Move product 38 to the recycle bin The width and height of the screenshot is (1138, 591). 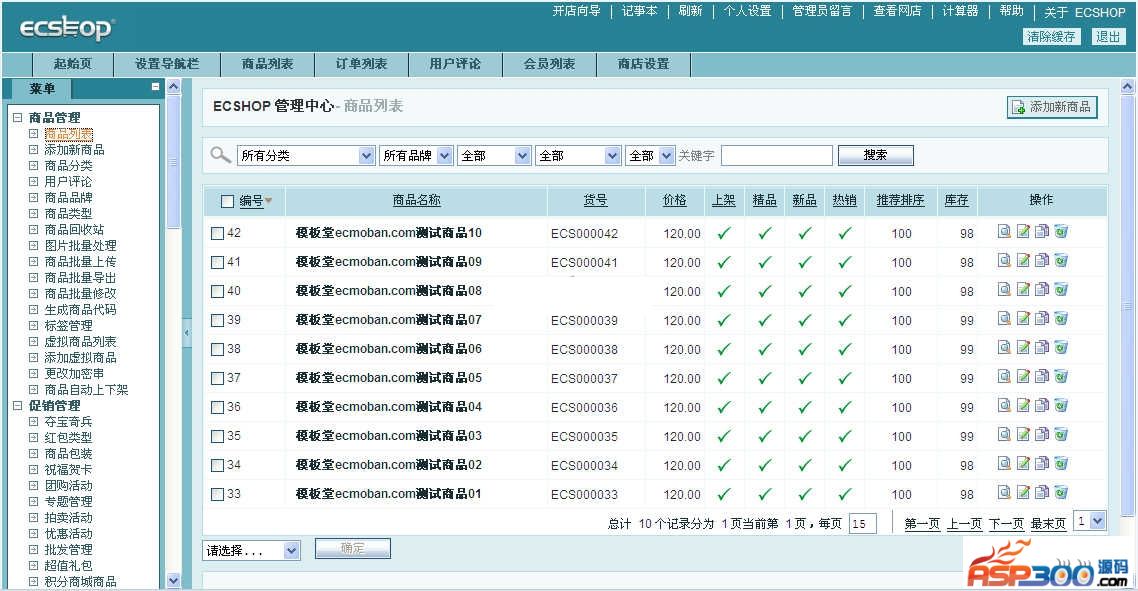click(1061, 348)
